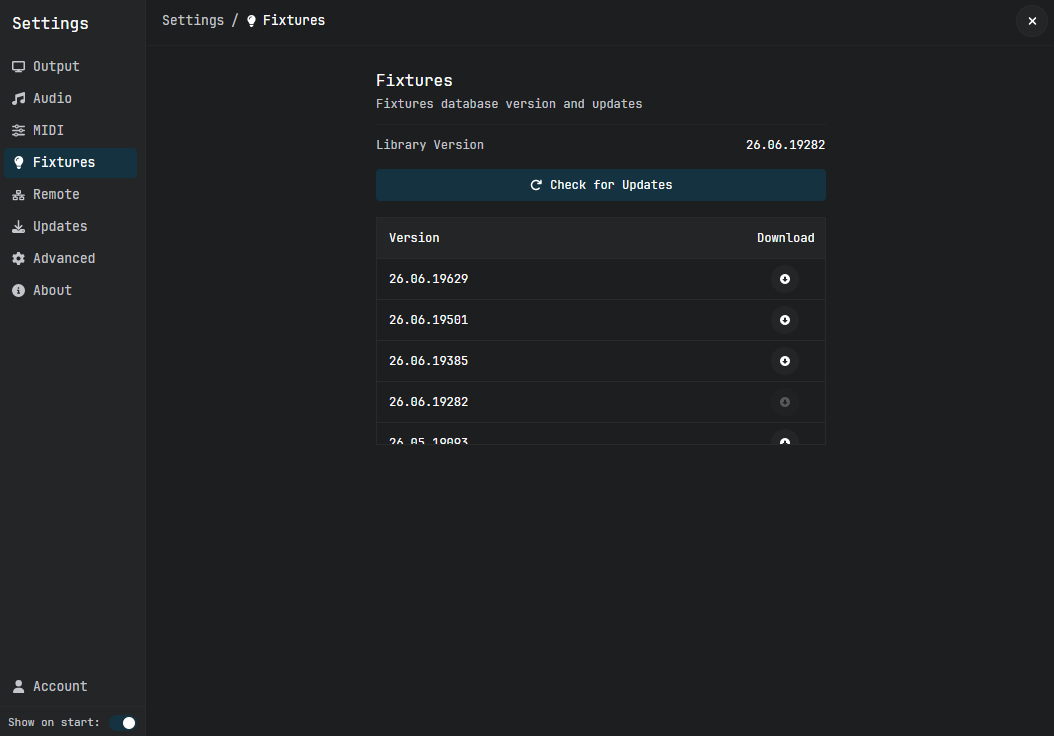Click the Settings breadcrumb link

click(x=193, y=20)
